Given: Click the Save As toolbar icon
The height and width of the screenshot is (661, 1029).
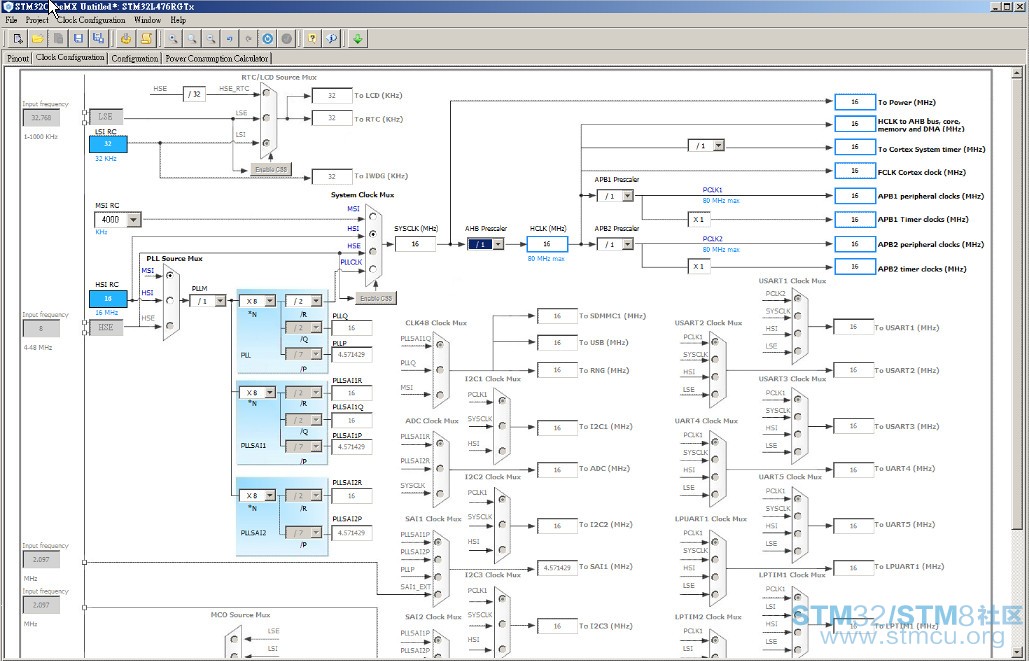Looking at the screenshot, I should [x=98, y=39].
